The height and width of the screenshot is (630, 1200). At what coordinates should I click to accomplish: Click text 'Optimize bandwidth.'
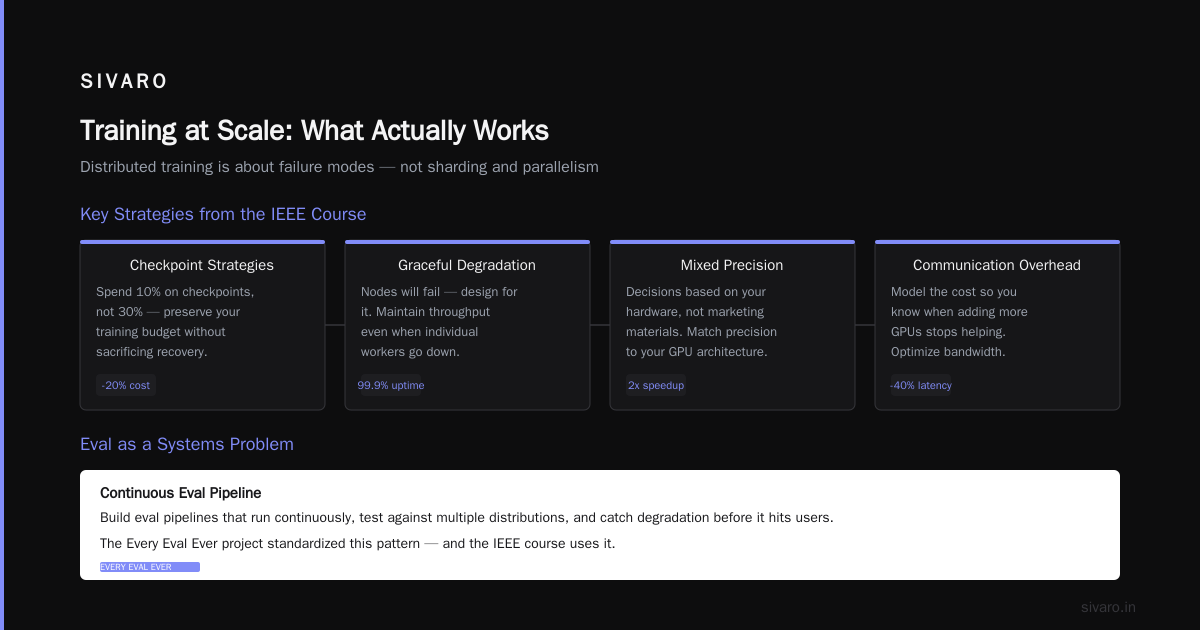(x=948, y=352)
